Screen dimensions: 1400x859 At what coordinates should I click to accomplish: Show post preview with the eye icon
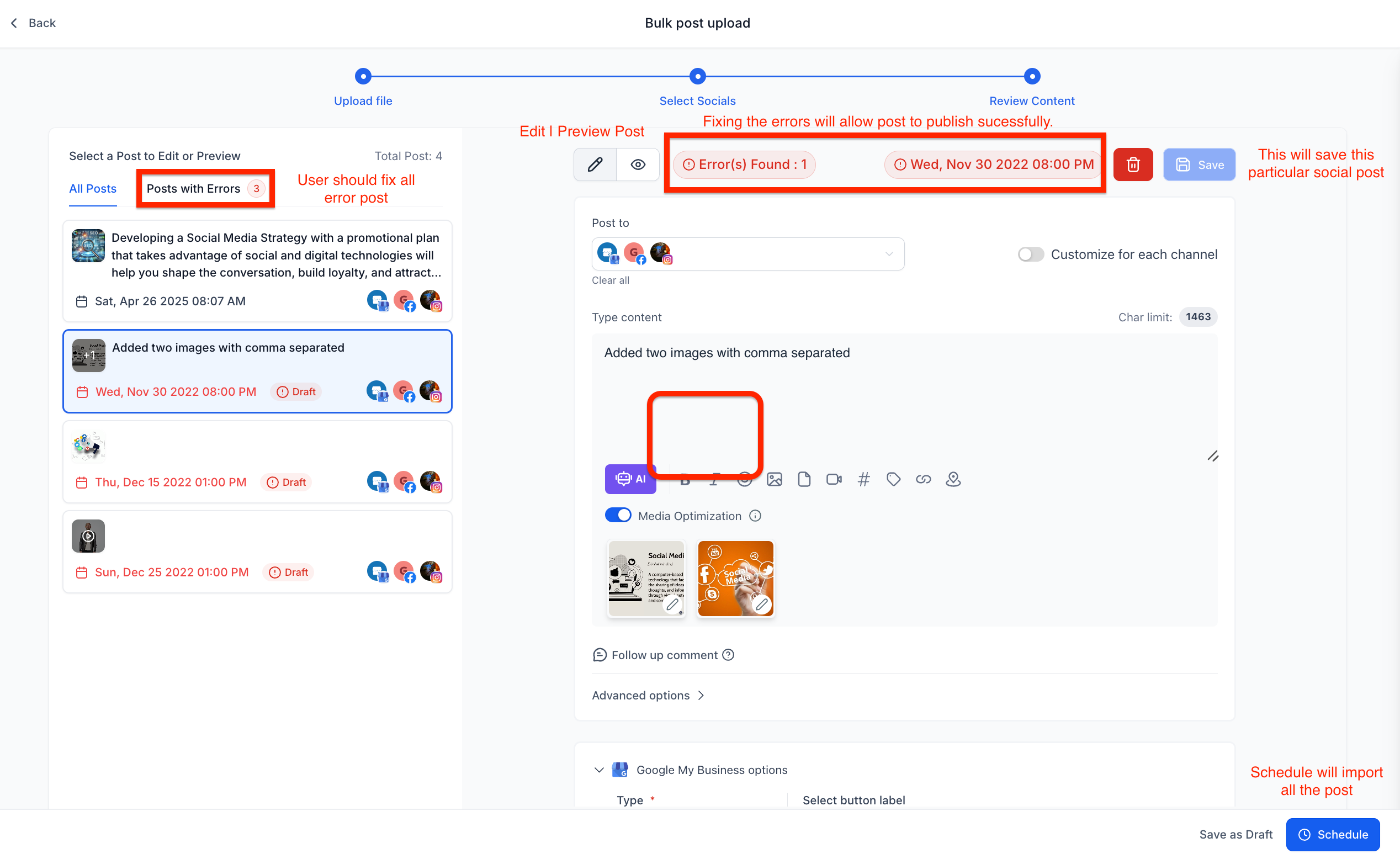click(x=638, y=165)
